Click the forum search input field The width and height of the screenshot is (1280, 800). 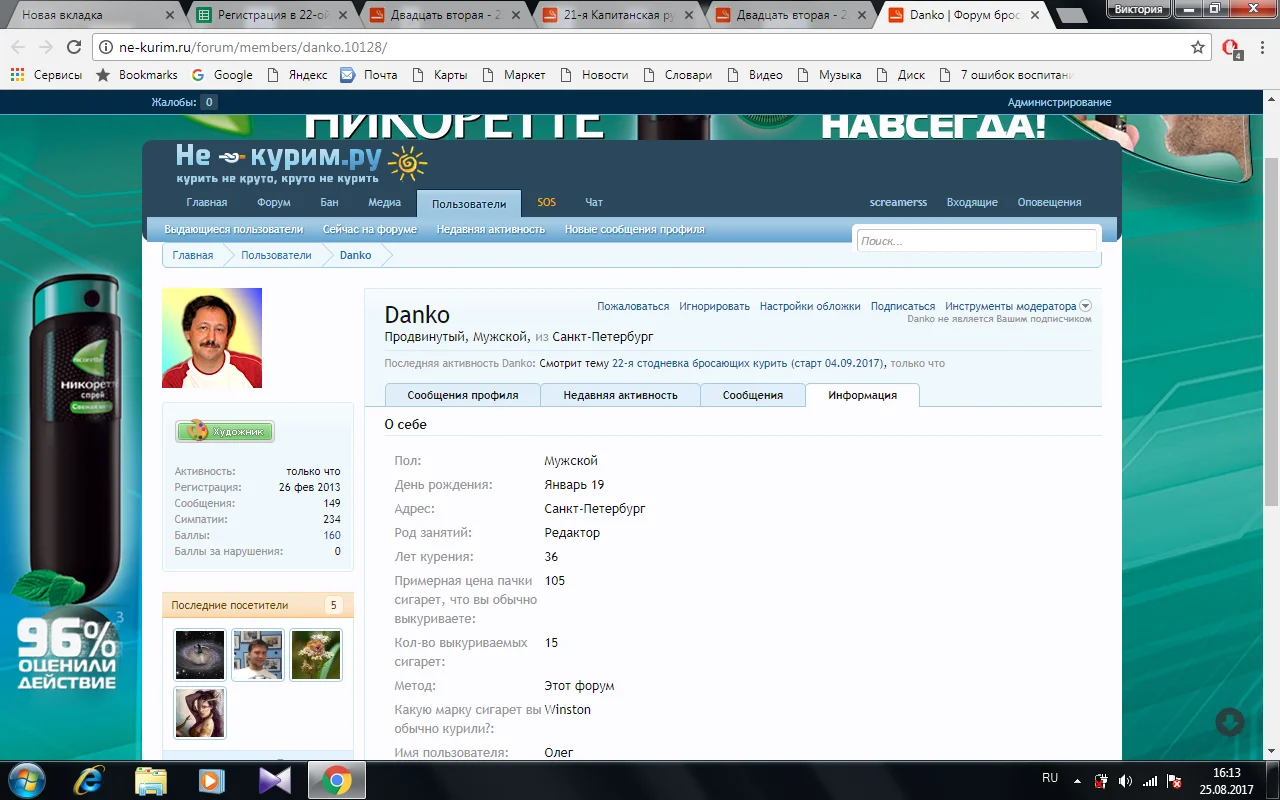(976, 241)
